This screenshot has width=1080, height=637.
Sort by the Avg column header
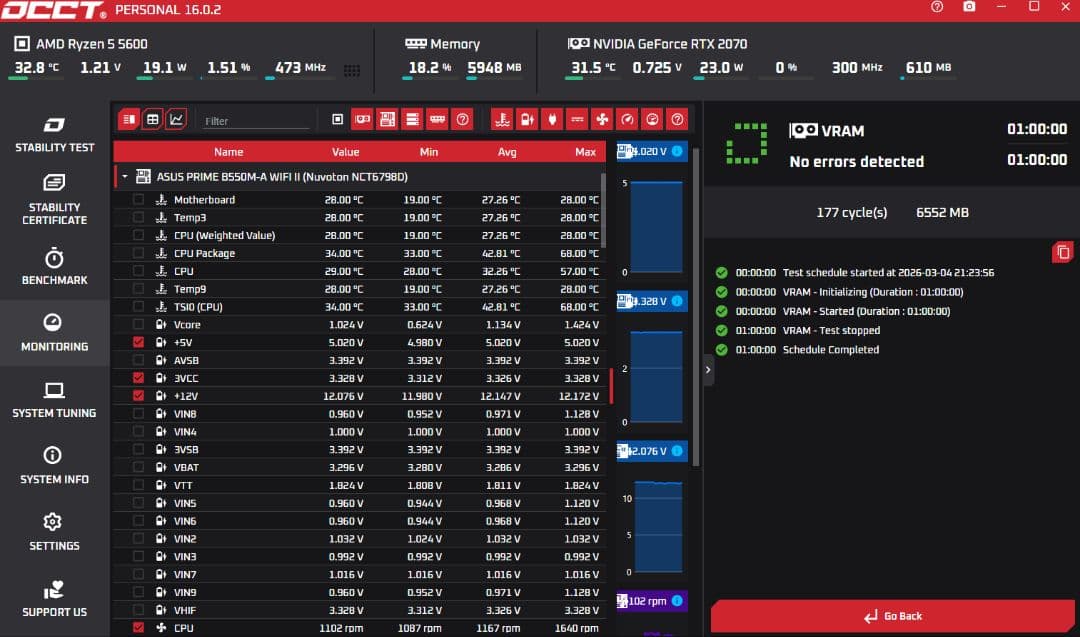click(507, 152)
